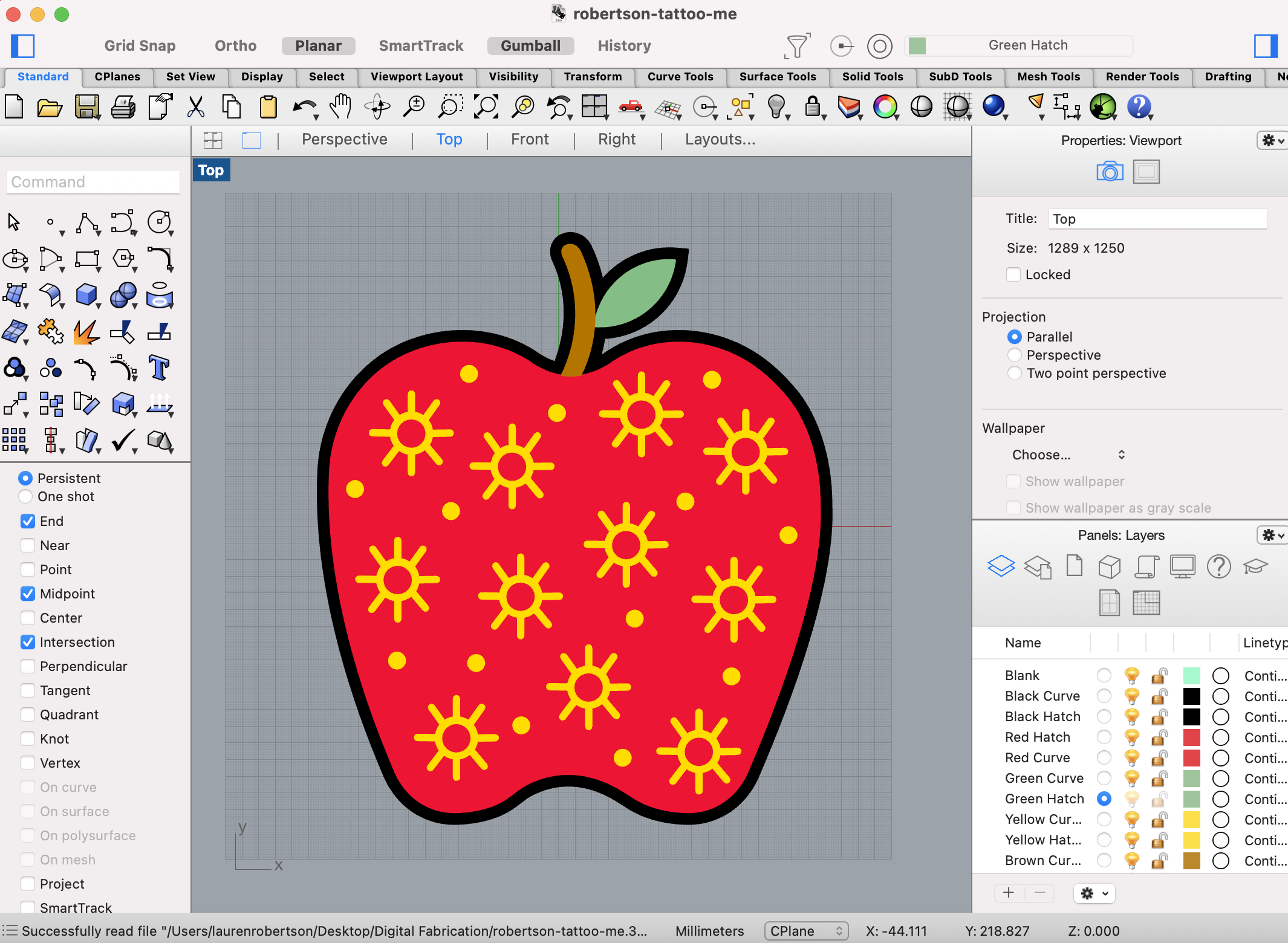
Task: Switch to the Perspective viewport tab
Action: click(344, 140)
